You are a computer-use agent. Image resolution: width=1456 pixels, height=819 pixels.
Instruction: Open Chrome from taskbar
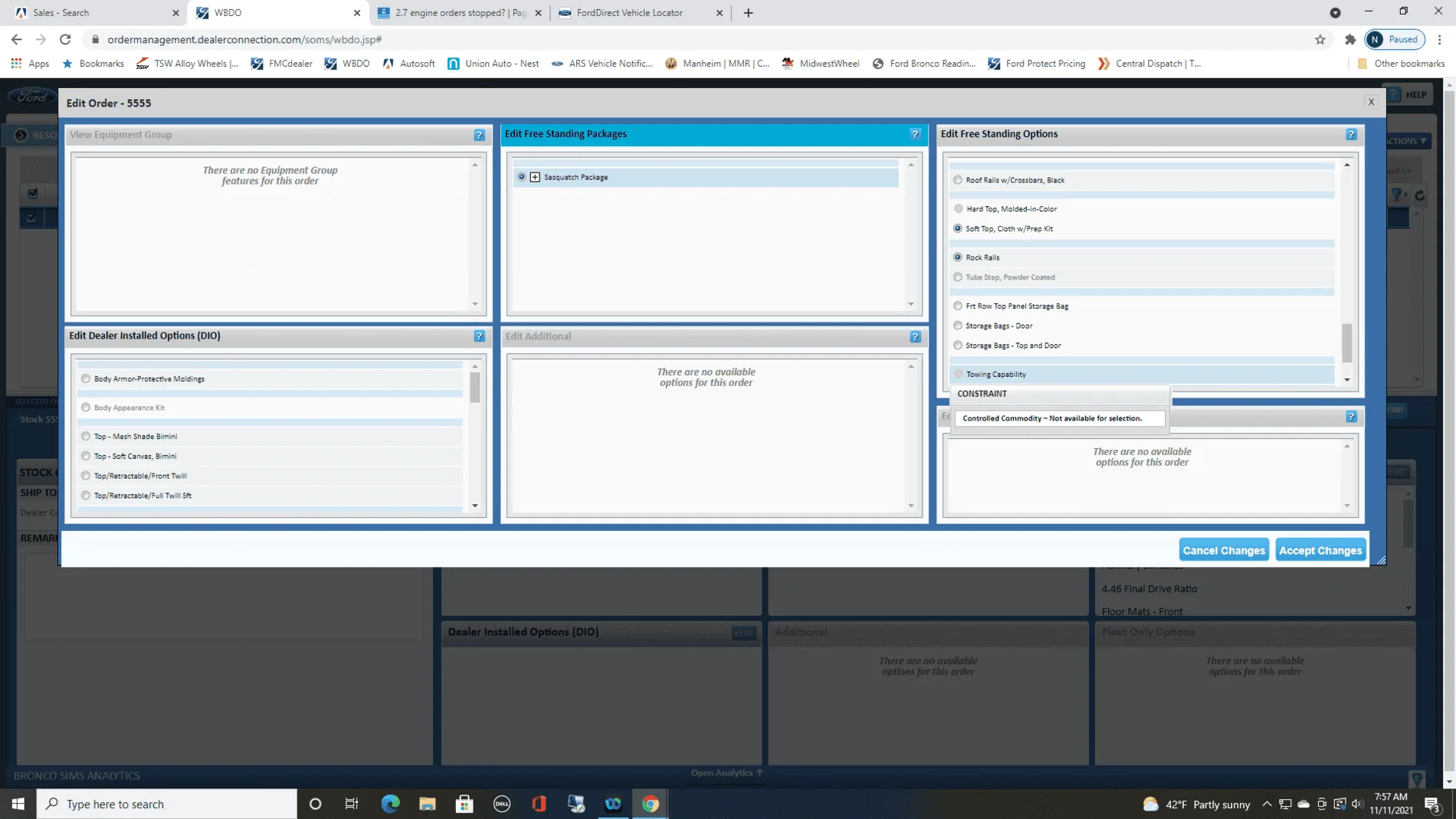(x=651, y=804)
